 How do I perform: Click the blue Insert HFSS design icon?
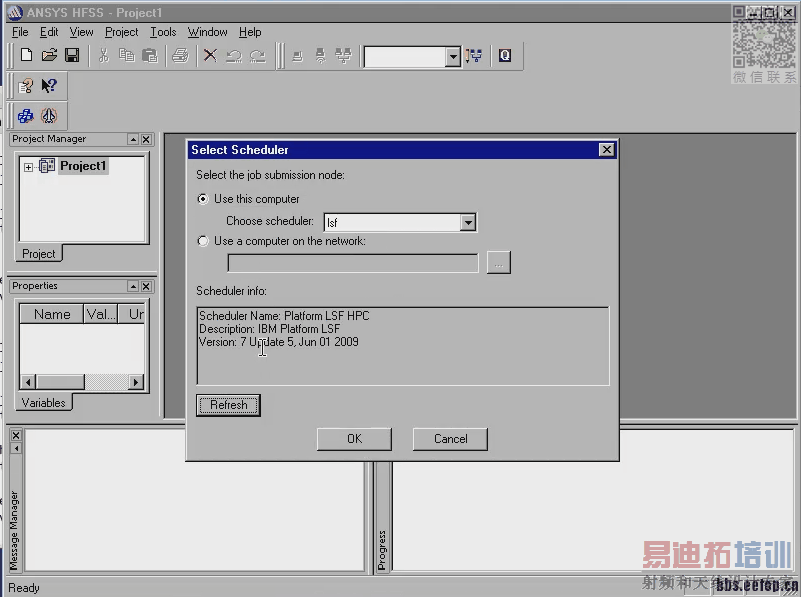point(26,116)
